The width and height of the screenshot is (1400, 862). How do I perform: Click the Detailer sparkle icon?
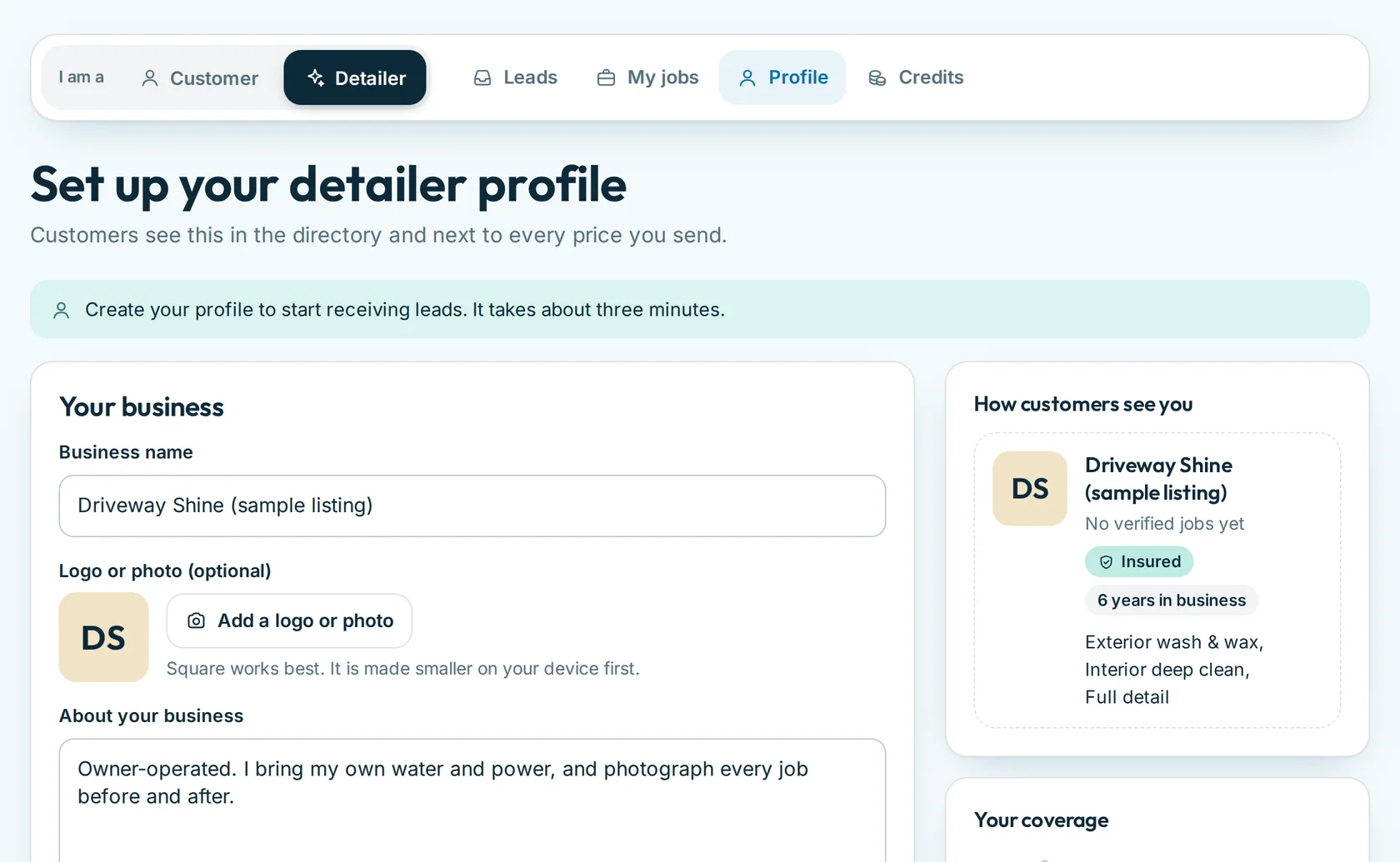click(x=316, y=78)
